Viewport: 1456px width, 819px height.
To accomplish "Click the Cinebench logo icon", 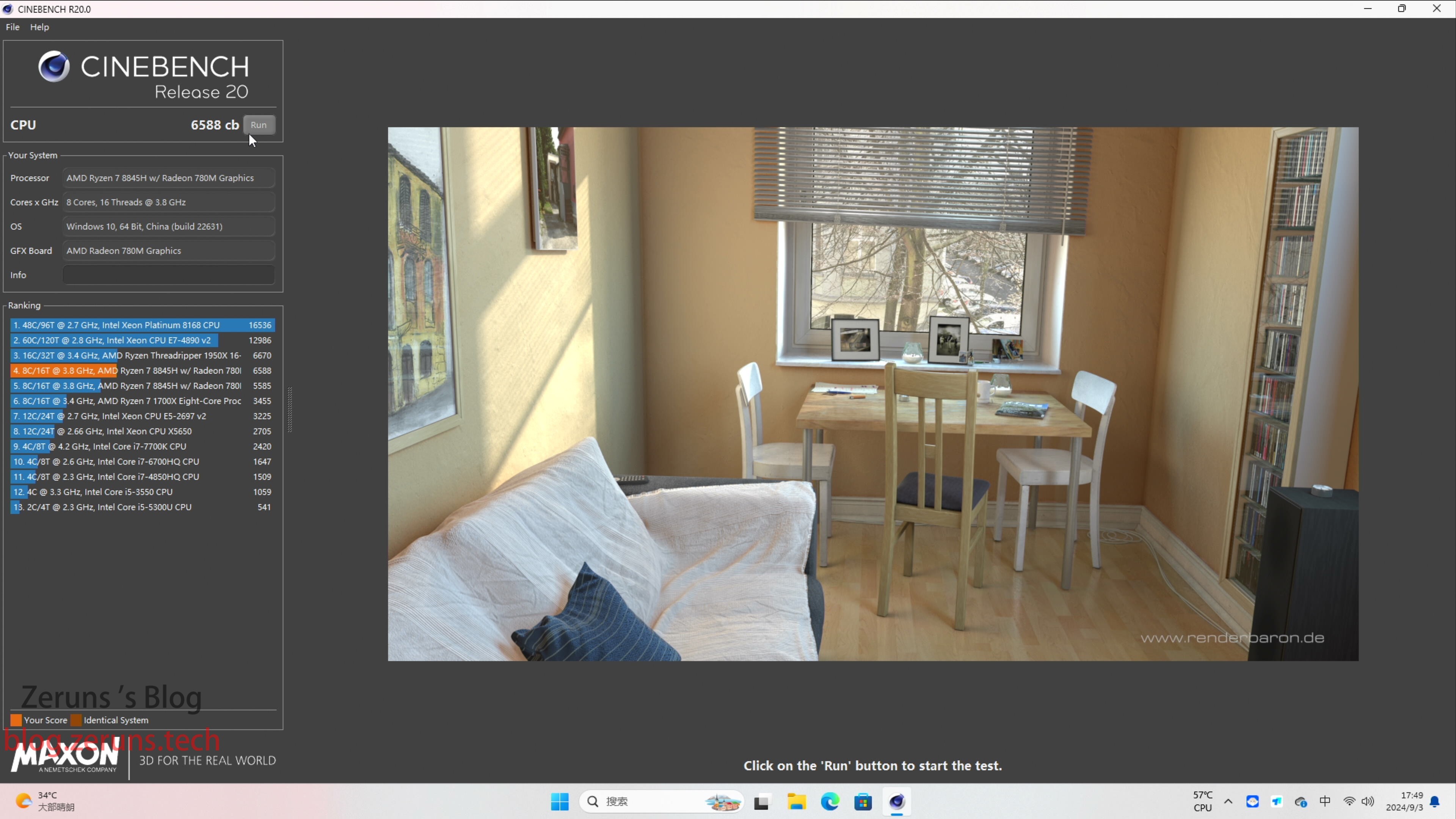I will pos(54,67).
